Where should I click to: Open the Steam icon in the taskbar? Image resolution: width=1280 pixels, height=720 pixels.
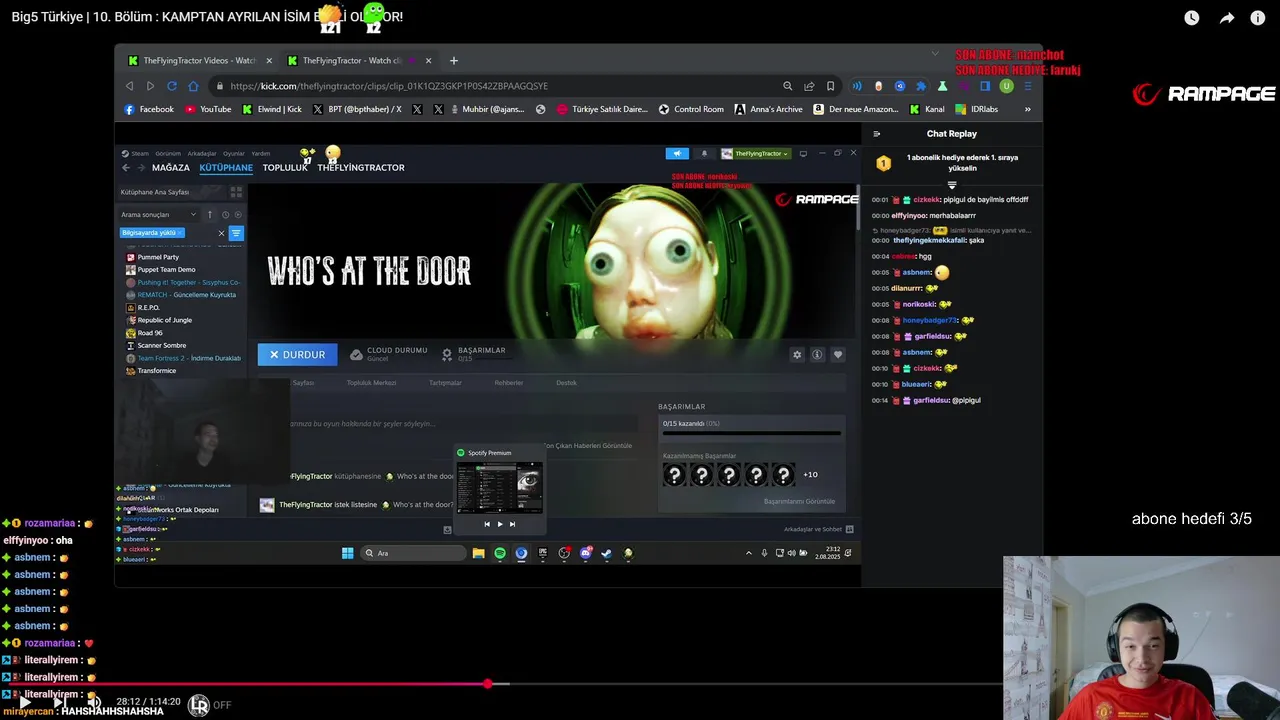[607, 553]
